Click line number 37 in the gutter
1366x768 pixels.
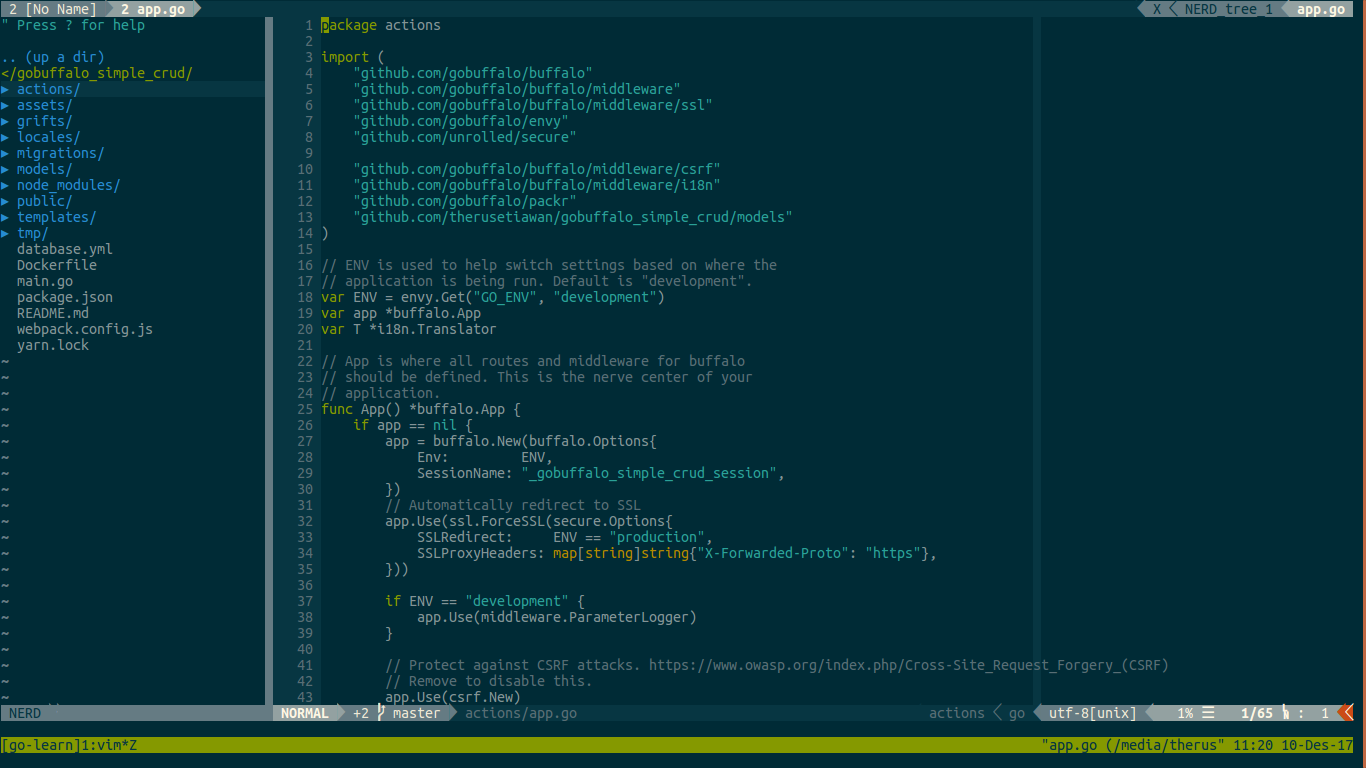305,601
